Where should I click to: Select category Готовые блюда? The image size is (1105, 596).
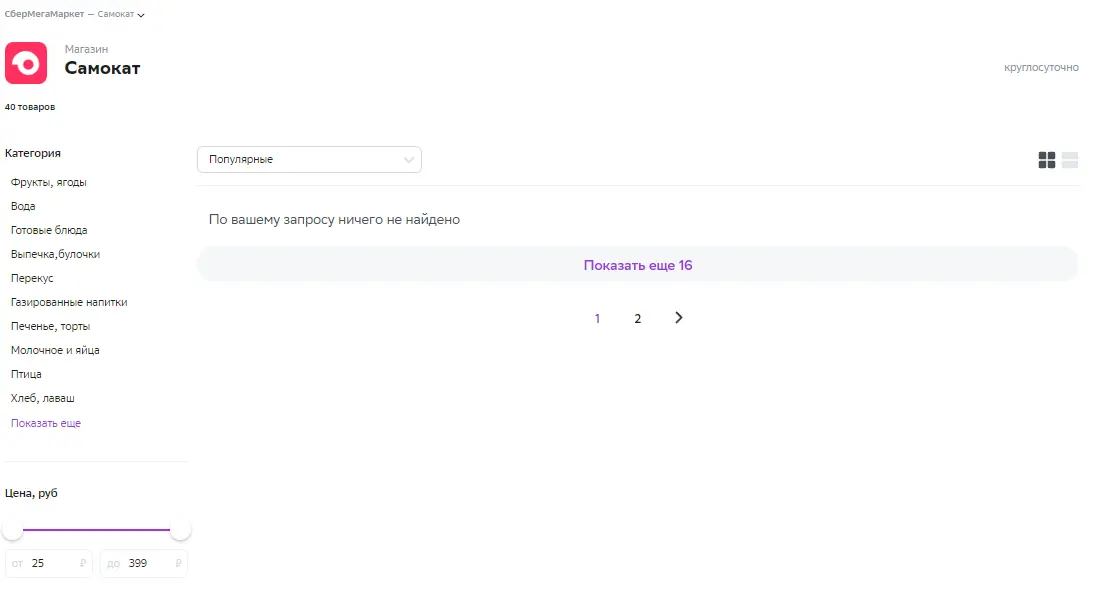[x=49, y=230]
